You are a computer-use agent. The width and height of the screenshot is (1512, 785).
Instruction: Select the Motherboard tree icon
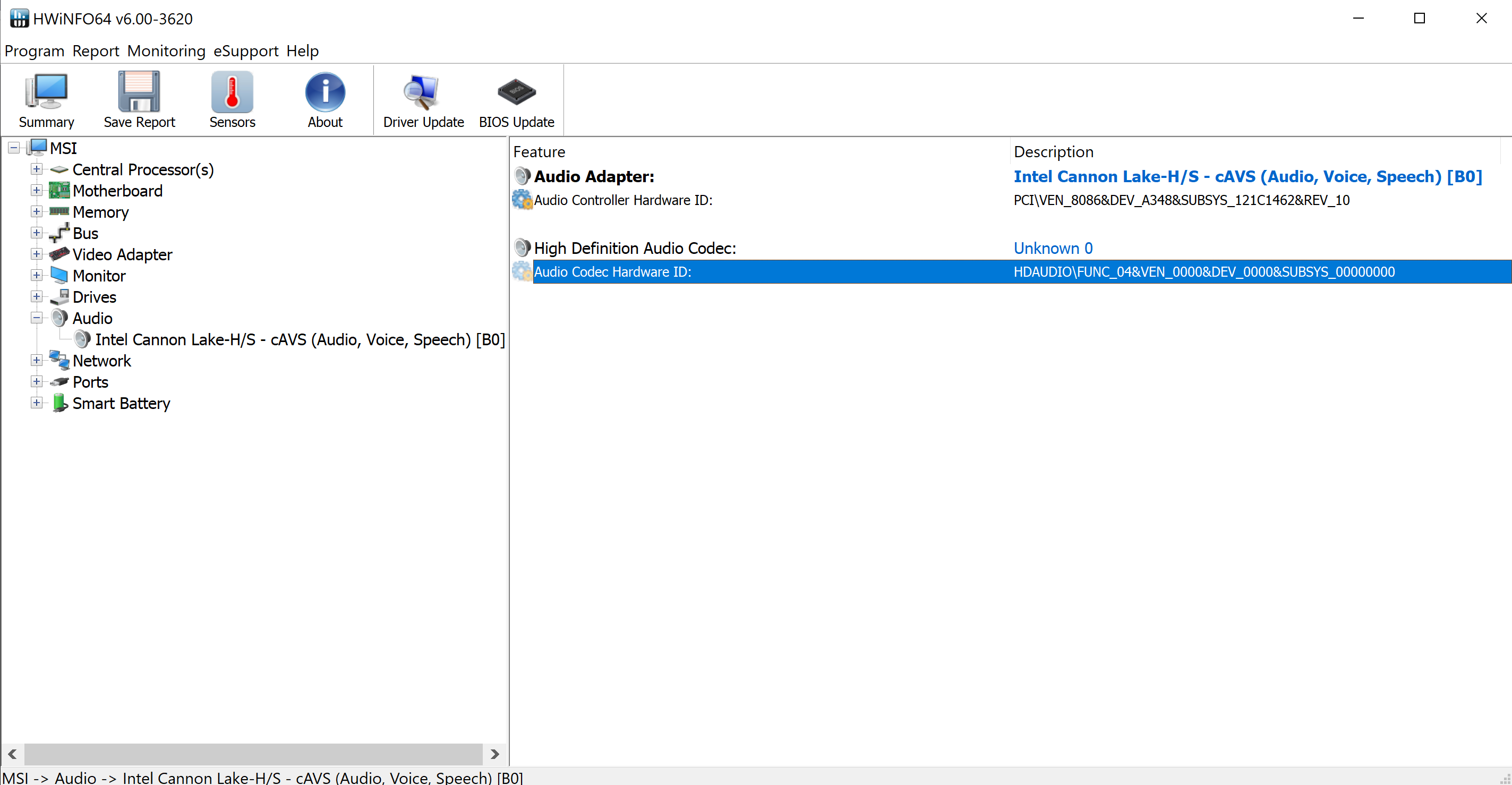point(59,191)
